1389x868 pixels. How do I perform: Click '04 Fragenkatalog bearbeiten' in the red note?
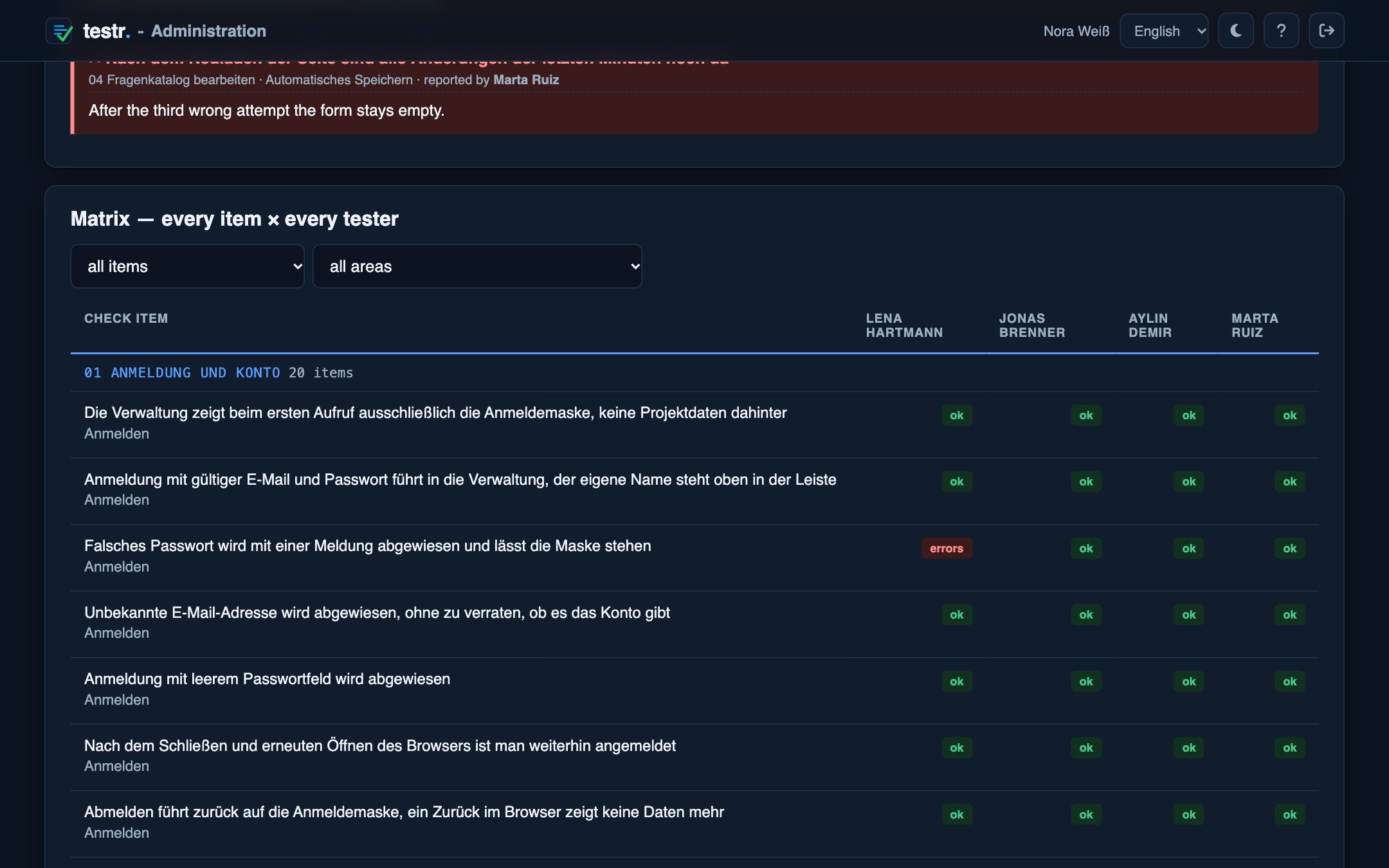[x=172, y=80]
